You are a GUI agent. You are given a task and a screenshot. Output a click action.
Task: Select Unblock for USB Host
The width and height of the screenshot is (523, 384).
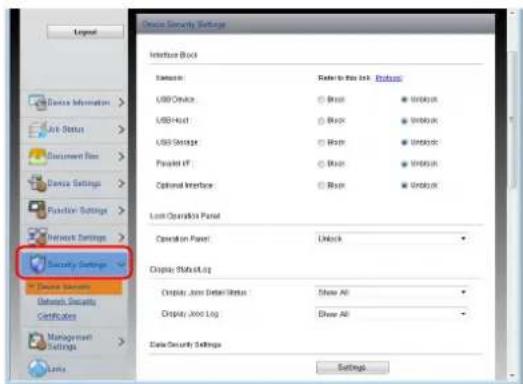click(404, 121)
